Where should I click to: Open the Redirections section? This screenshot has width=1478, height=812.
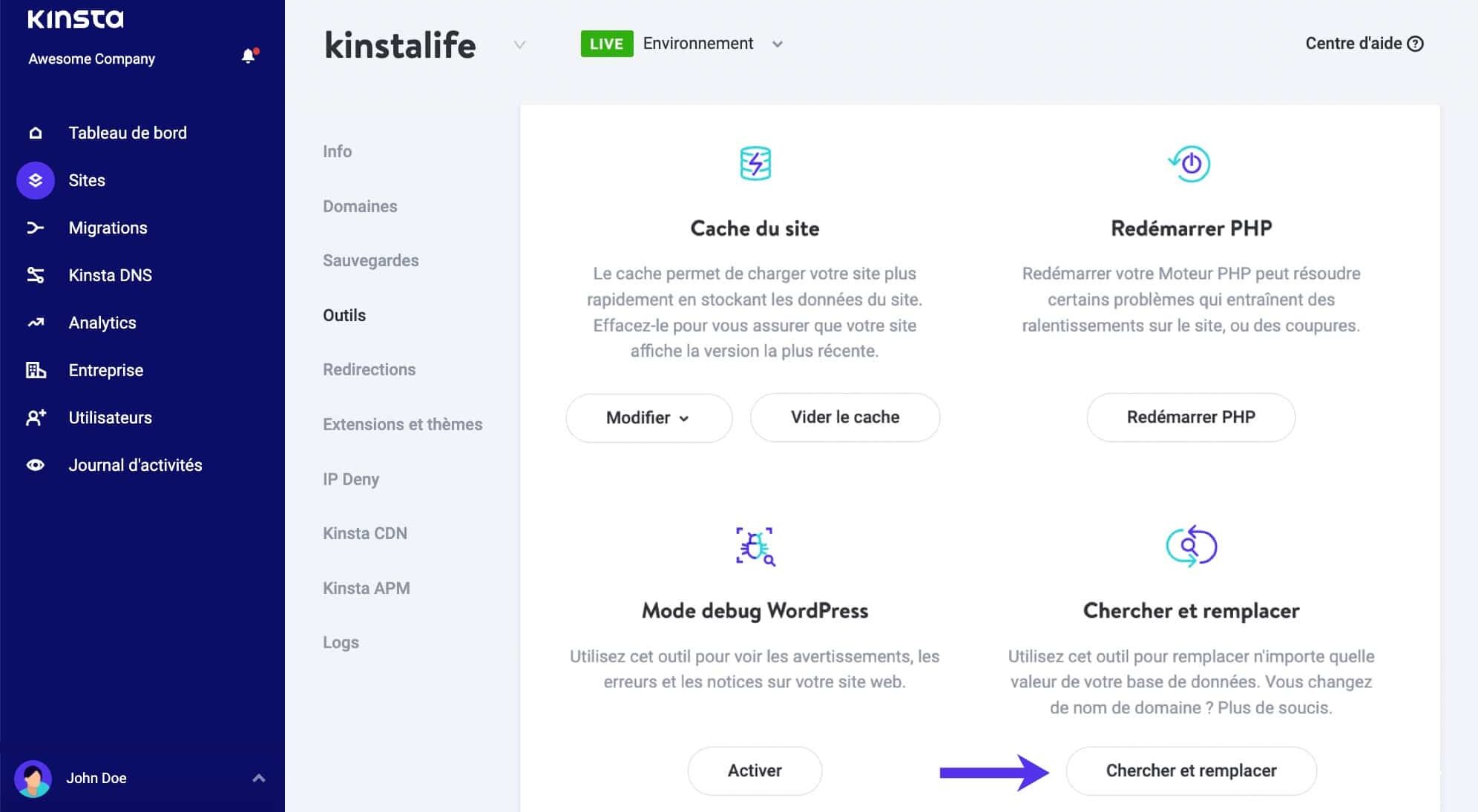pos(369,369)
